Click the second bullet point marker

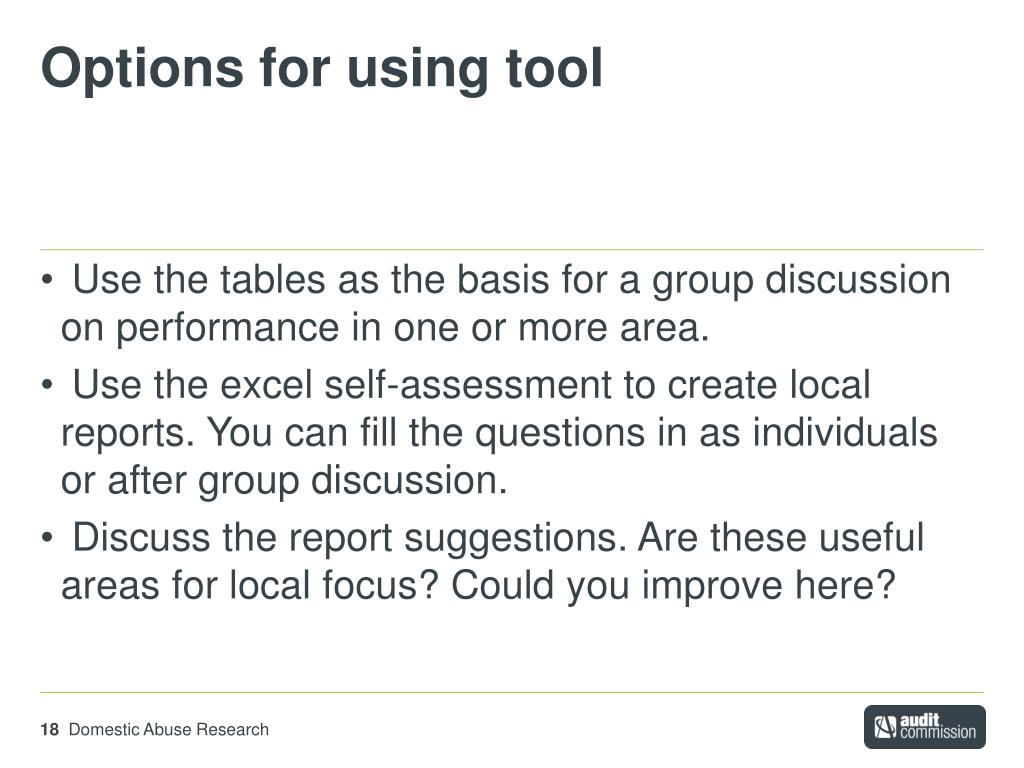coord(46,385)
